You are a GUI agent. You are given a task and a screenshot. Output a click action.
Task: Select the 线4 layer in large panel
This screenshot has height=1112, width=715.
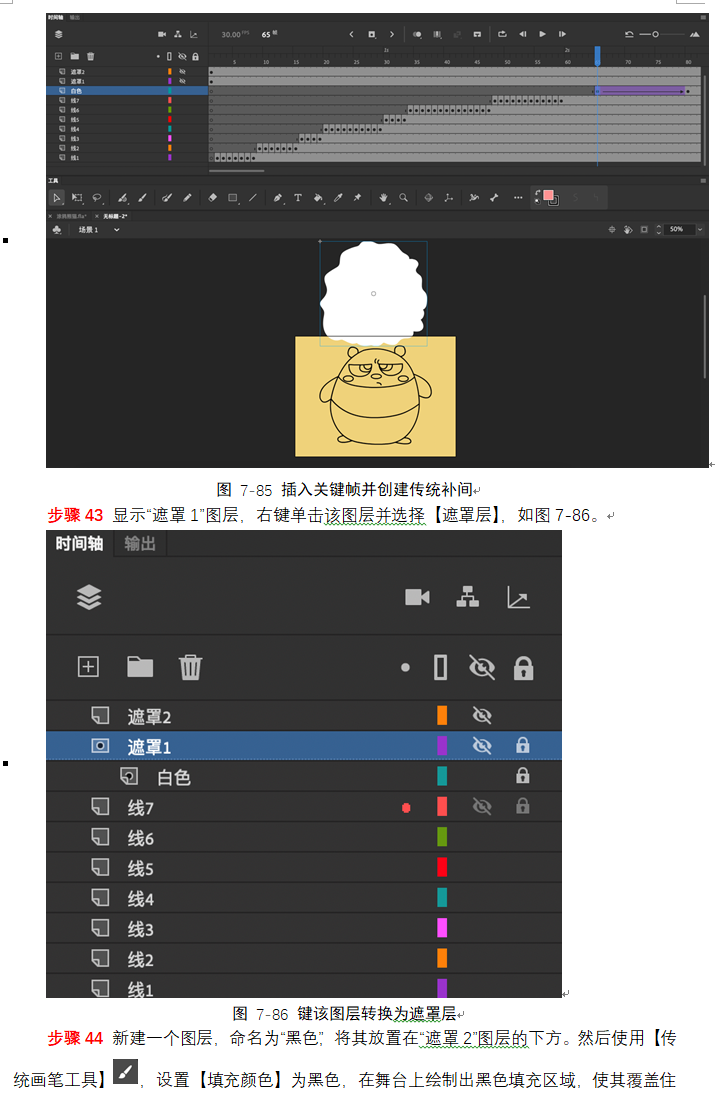pos(304,899)
